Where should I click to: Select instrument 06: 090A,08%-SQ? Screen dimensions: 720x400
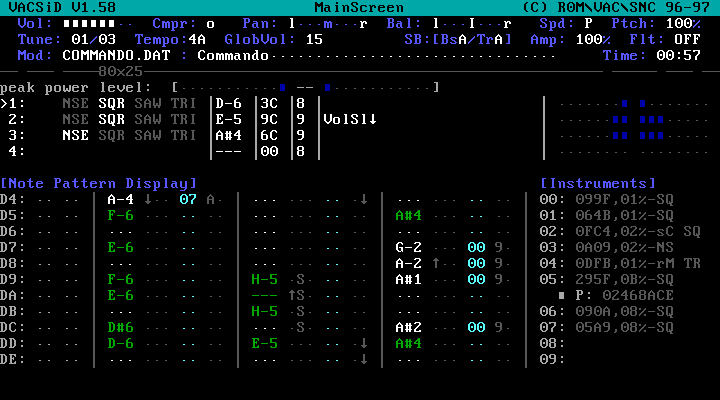tap(607, 311)
